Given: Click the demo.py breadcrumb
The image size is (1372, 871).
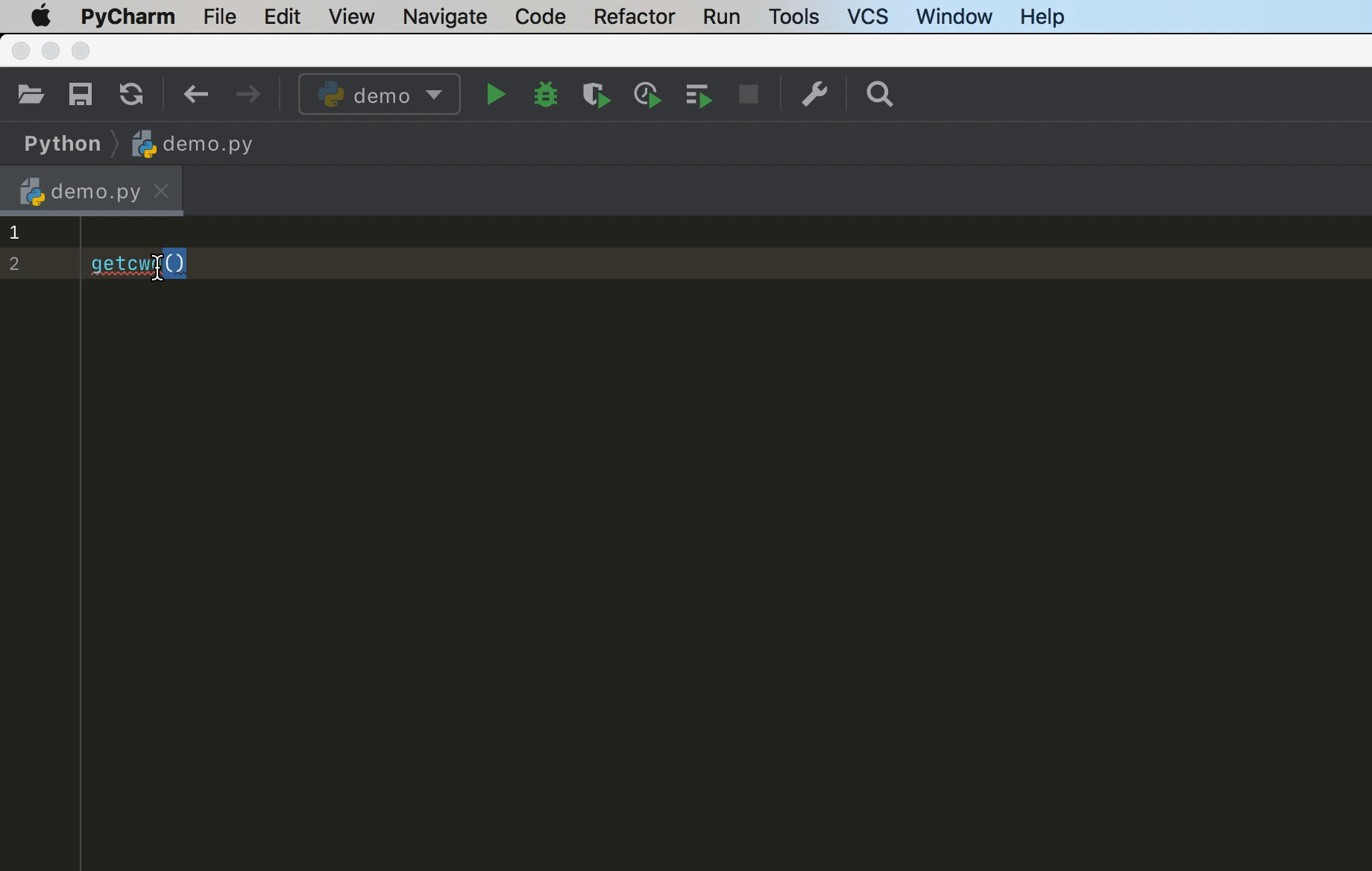Looking at the screenshot, I should (x=192, y=144).
